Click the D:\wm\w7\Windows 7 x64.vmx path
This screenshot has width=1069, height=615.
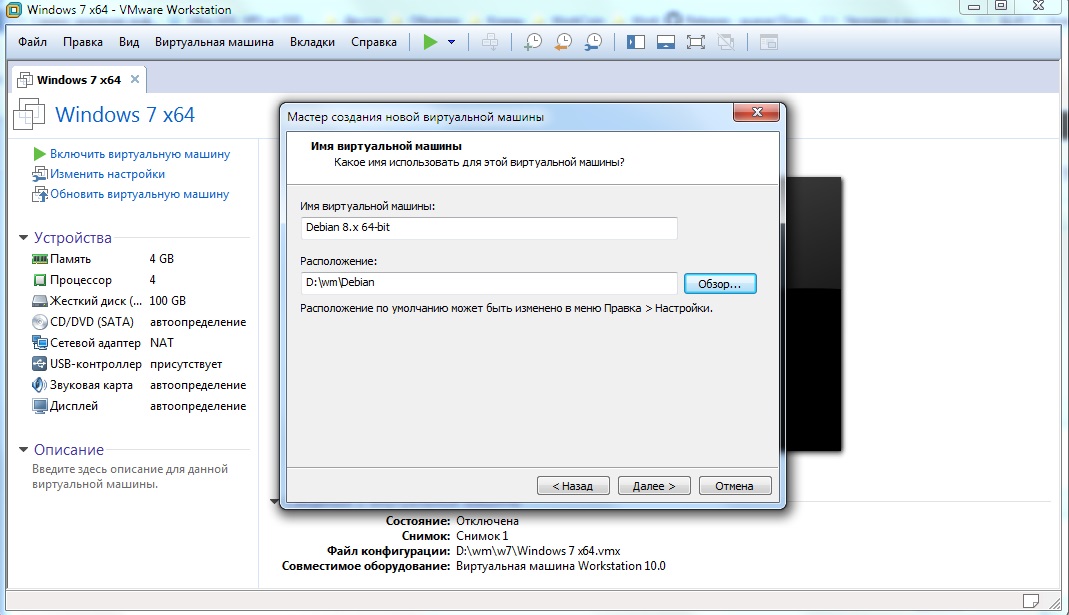tap(538, 551)
